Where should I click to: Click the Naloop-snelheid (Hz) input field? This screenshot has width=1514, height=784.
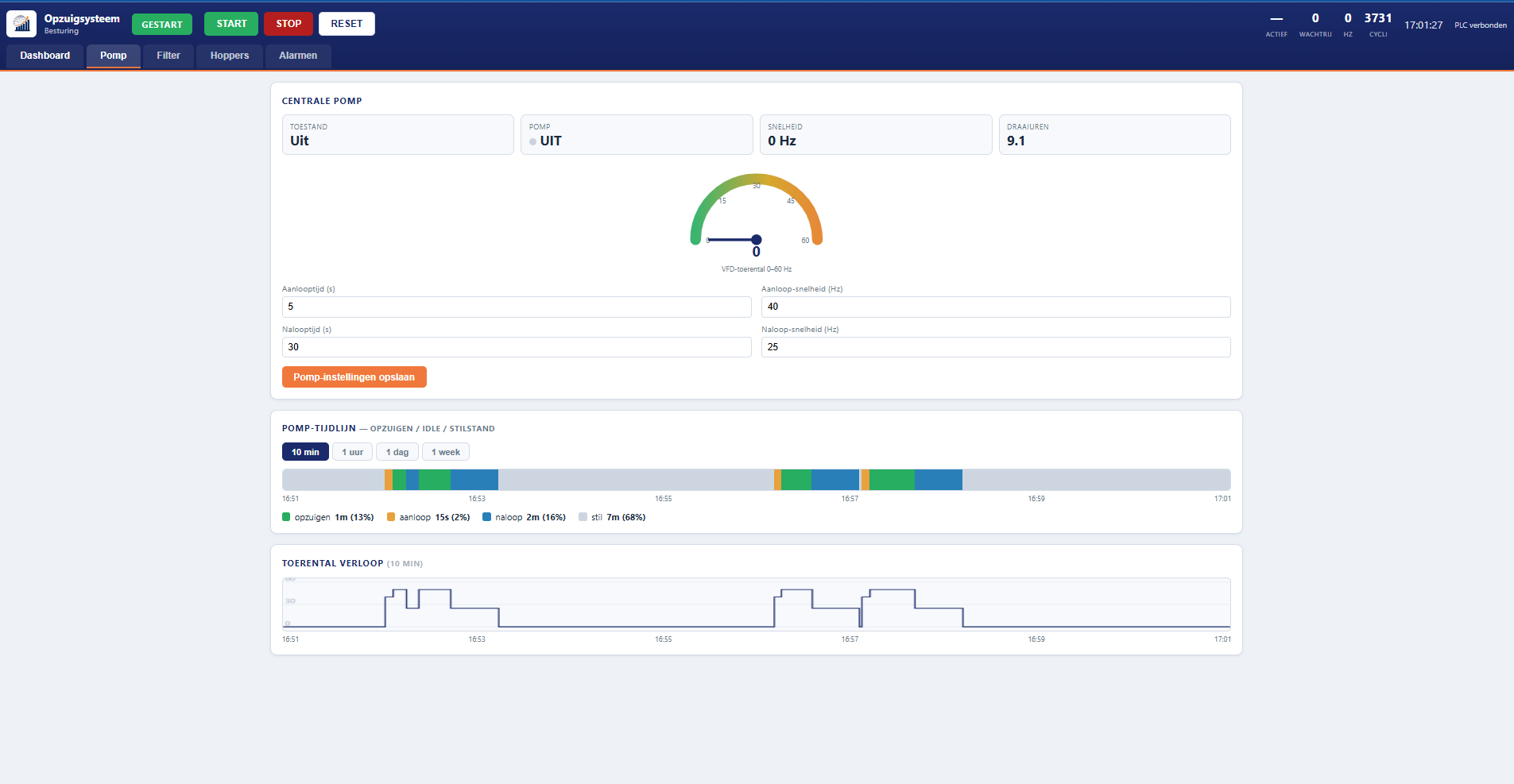click(x=996, y=347)
